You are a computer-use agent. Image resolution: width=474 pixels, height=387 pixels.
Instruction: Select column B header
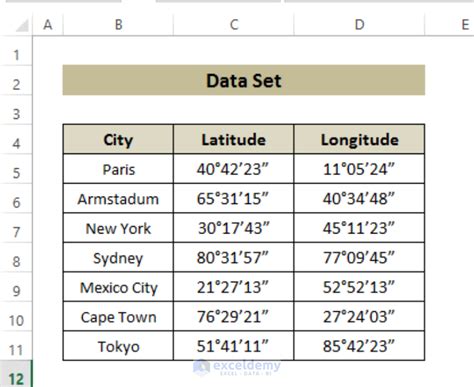(118, 25)
